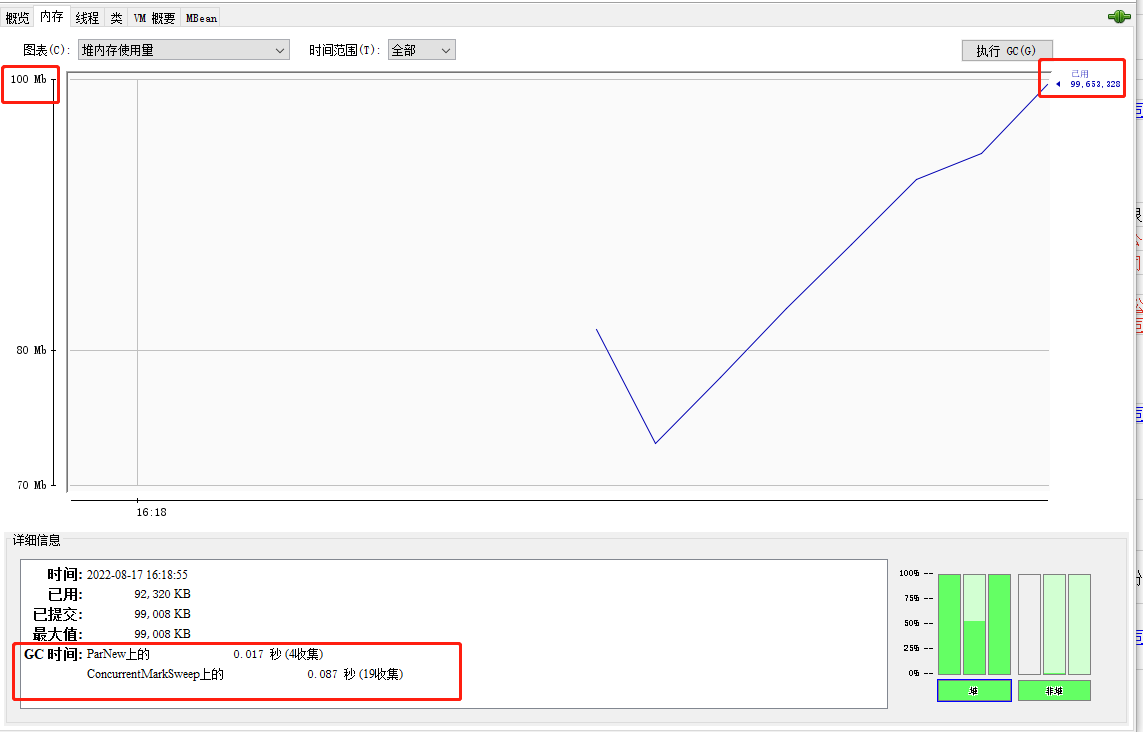Open the 类 classes tab
Screen dimensions: 1143x732
[117, 17]
